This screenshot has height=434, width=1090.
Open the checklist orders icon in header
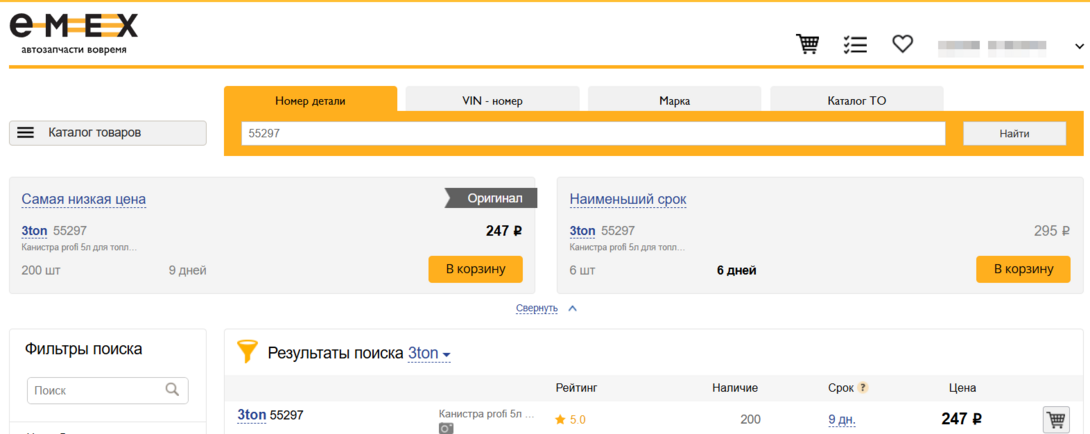point(854,45)
